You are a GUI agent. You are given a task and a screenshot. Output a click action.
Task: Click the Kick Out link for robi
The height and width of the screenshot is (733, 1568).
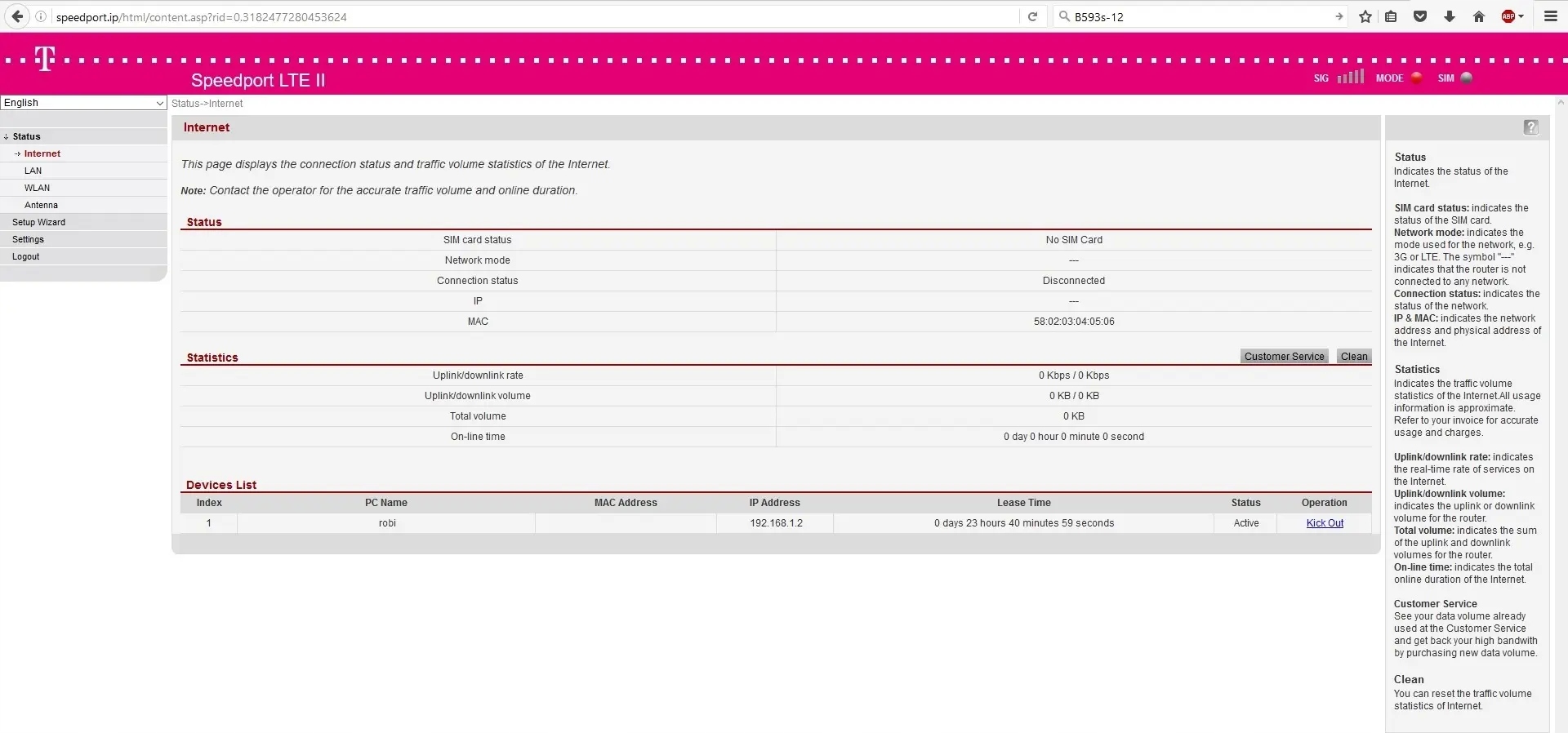1325,523
